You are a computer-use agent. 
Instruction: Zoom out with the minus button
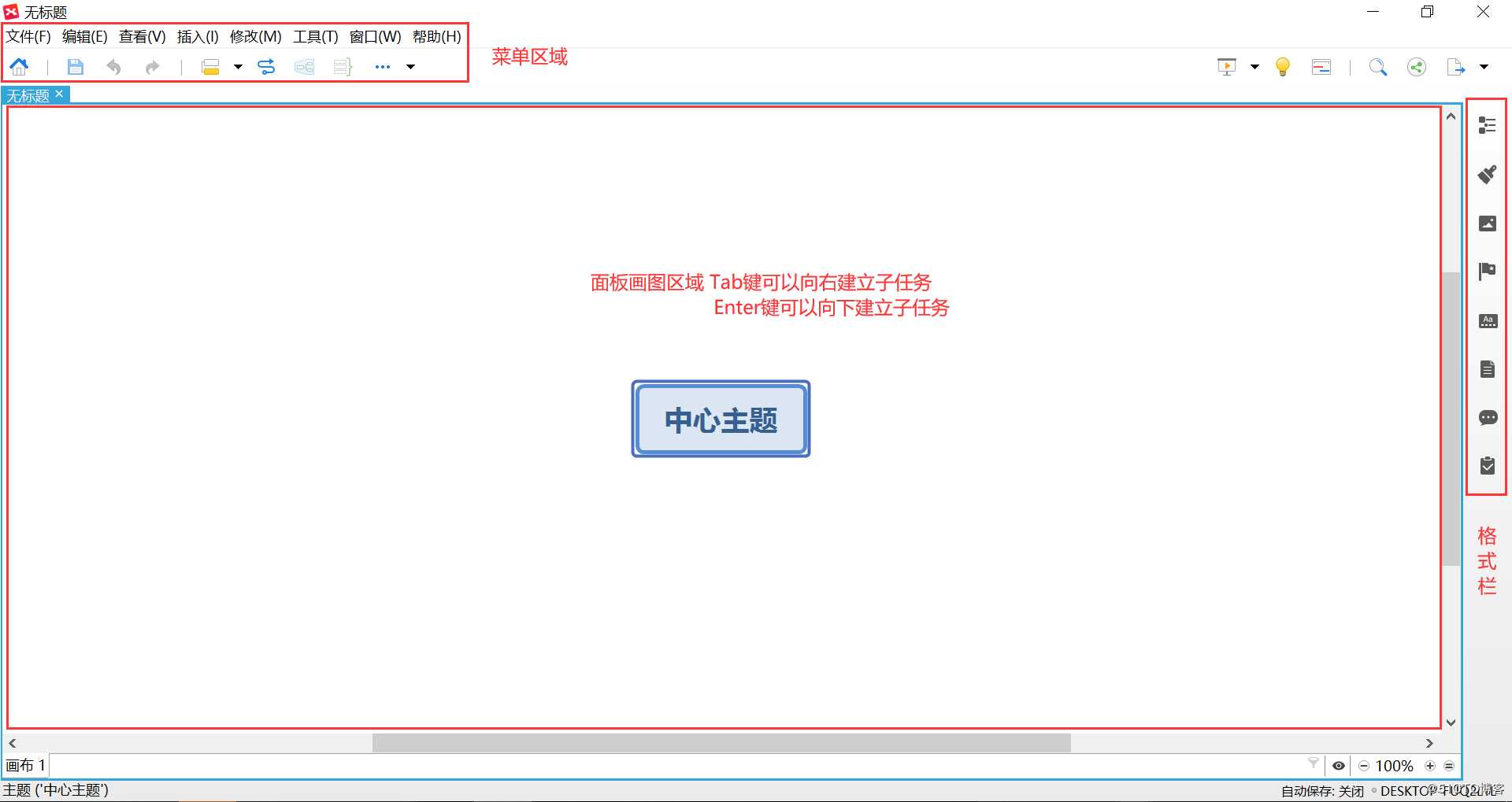(1363, 766)
